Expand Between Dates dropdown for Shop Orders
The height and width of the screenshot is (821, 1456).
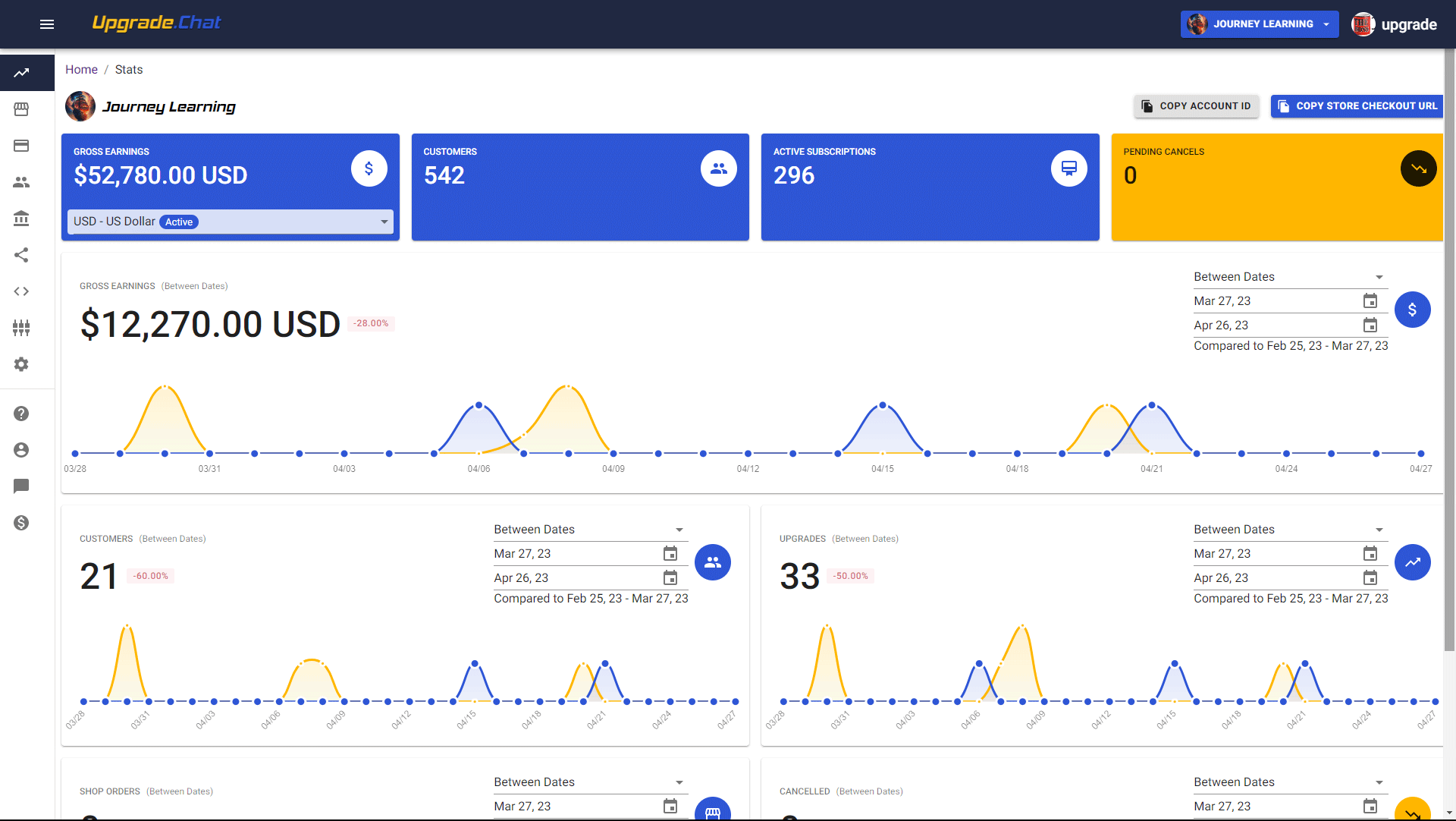pyautogui.click(x=591, y=782)
